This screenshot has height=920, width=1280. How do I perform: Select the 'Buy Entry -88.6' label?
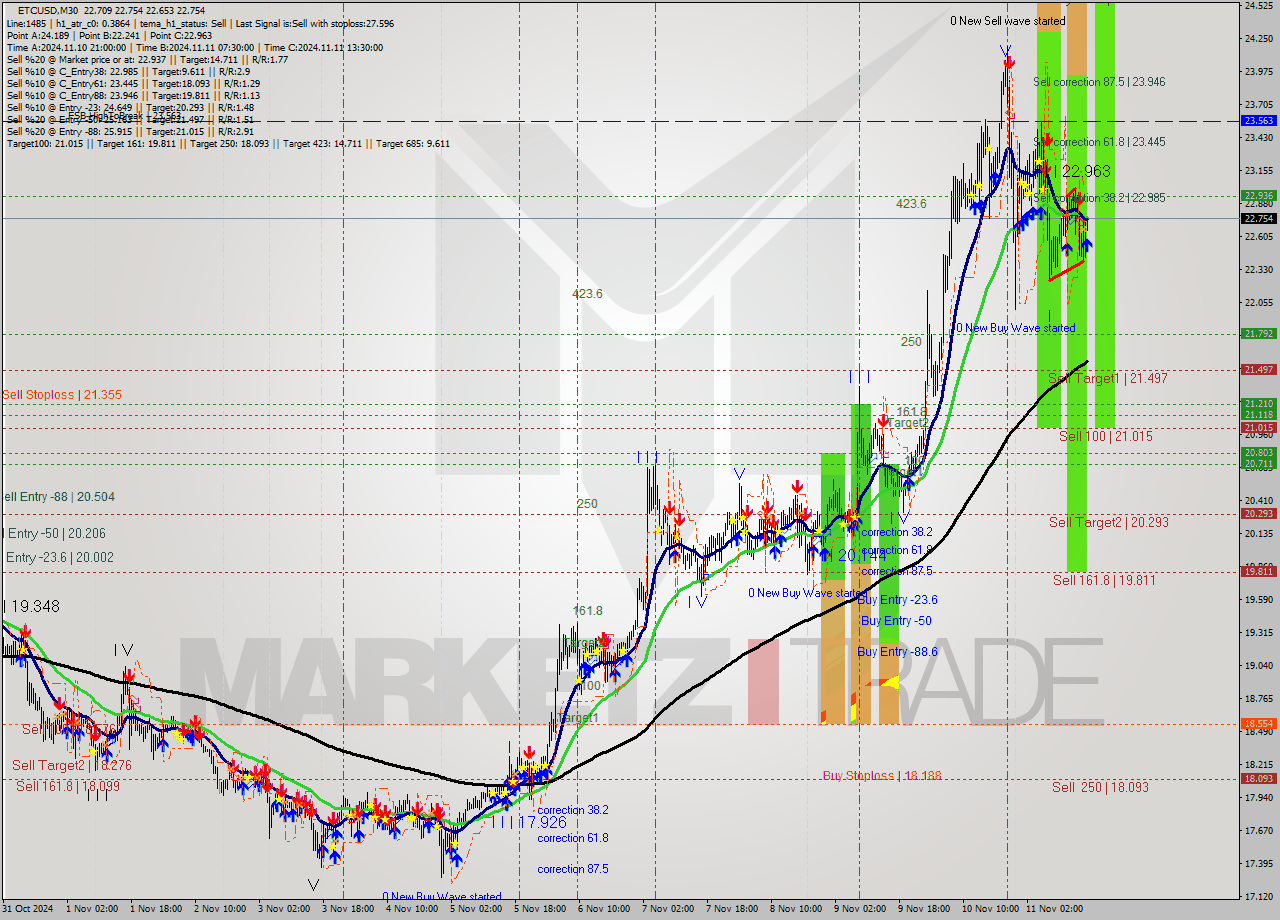(897, 652)
